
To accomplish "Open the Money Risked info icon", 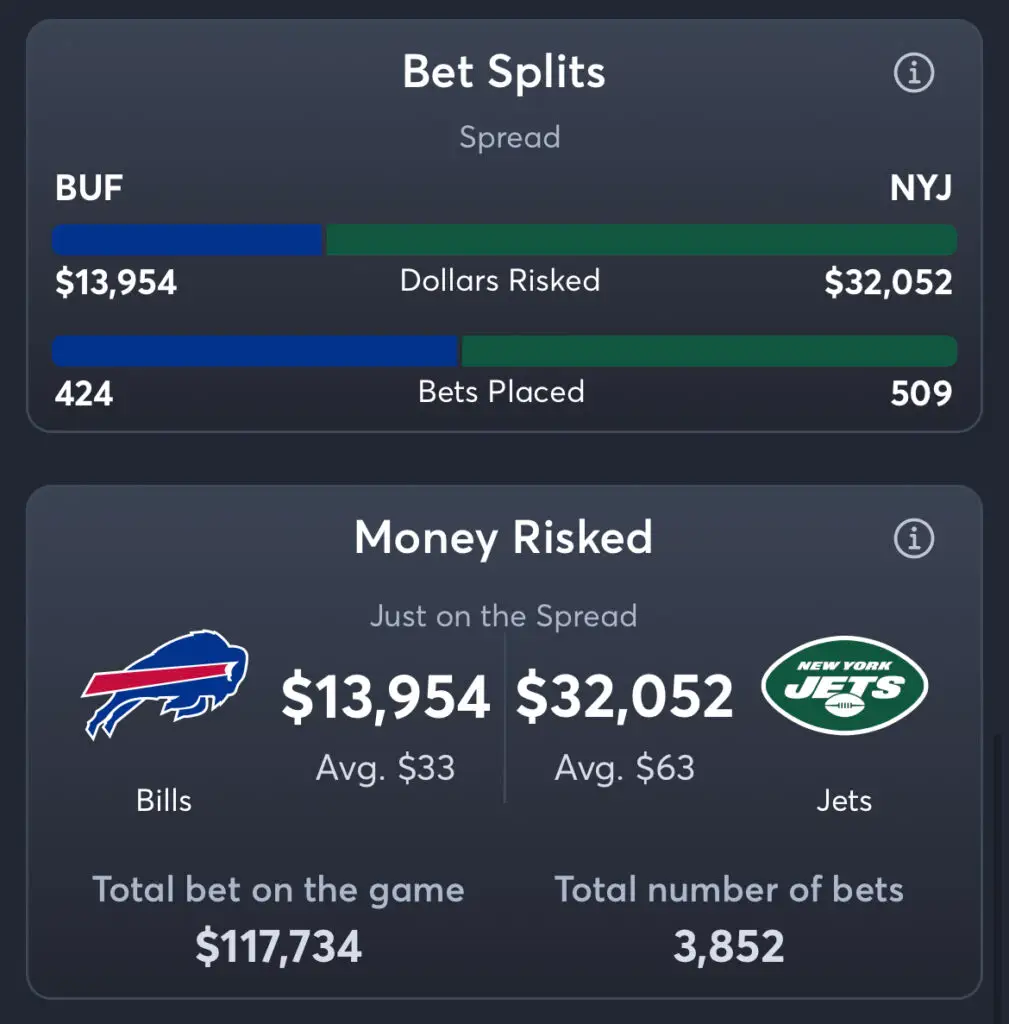I will [x=914, y=539].
